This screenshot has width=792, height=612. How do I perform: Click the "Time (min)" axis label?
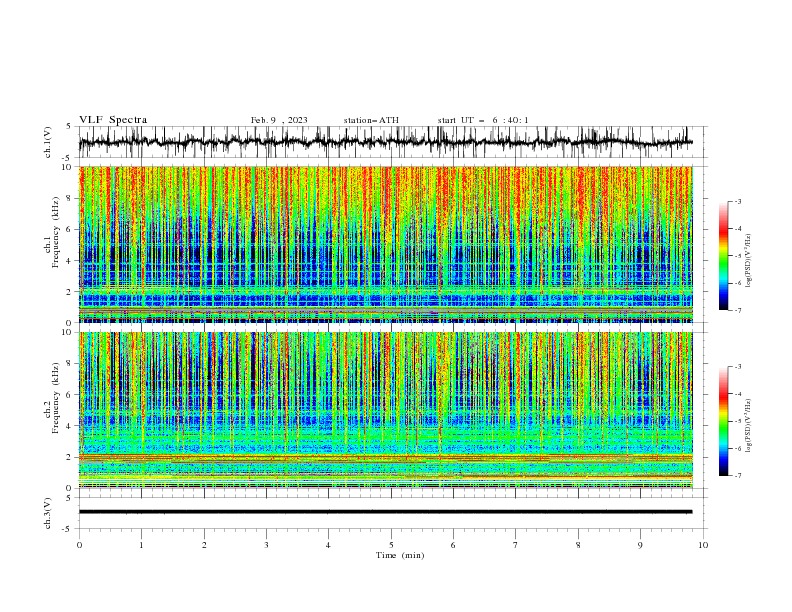[400, 555]
